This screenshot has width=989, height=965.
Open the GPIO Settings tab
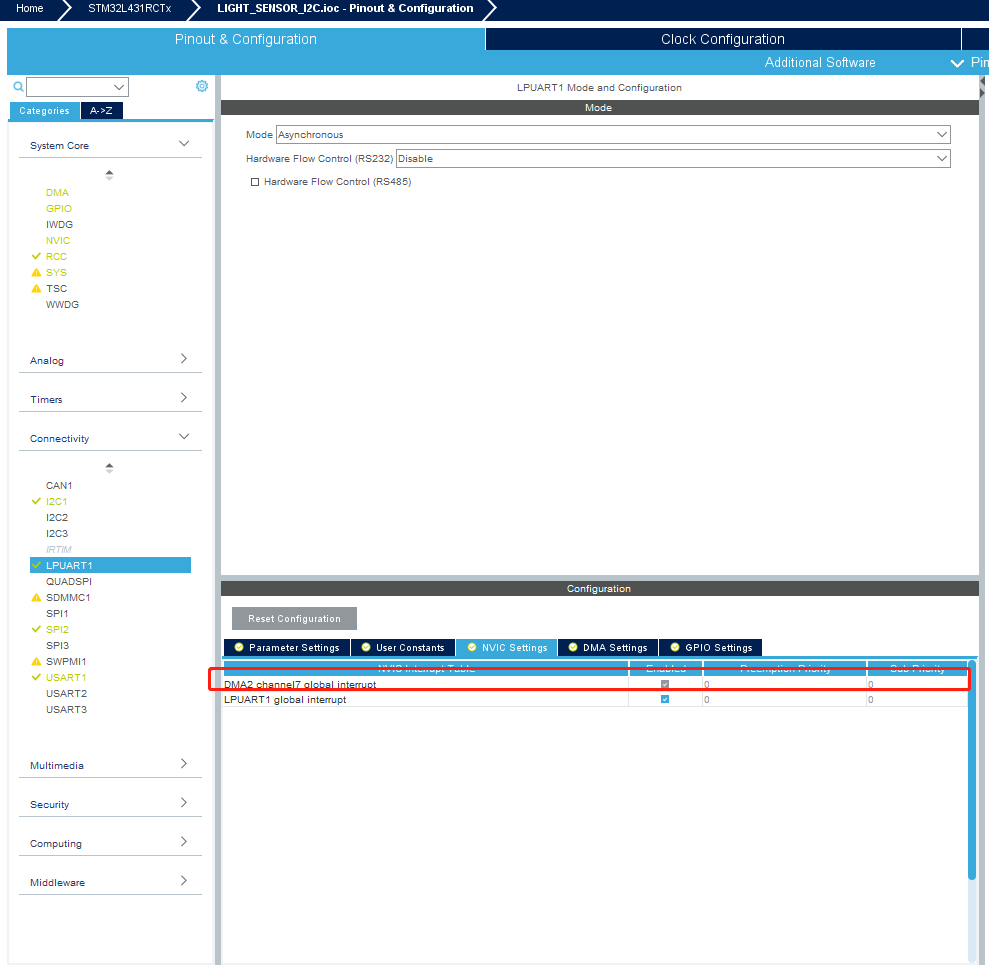[711, 648]
